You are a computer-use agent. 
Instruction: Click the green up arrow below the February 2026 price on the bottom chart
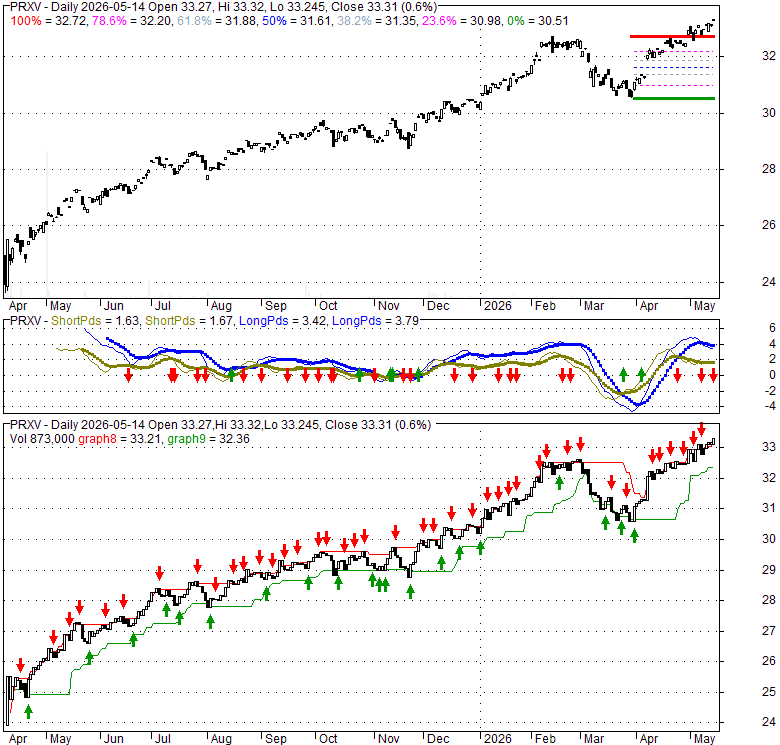pos(559,482)
